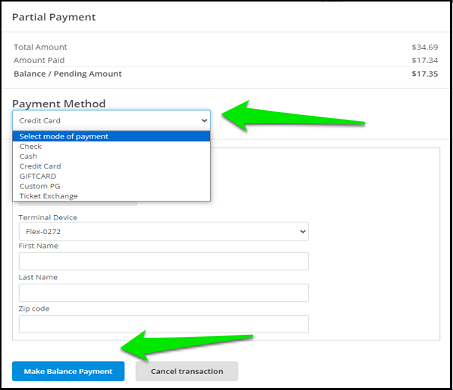Image resolution: width=453 pixels, height=390 pixels.
Task: Click the Amount Paid label
Action: coord(39,60)
